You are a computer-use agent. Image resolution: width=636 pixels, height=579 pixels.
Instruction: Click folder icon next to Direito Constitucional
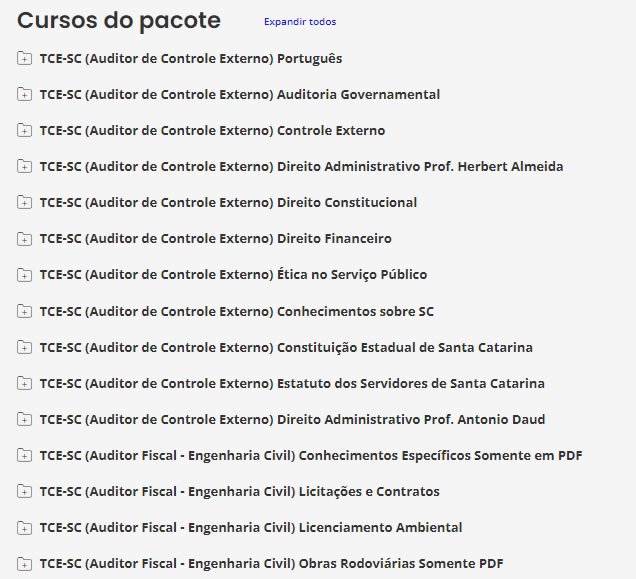click(x=24, y=202)
